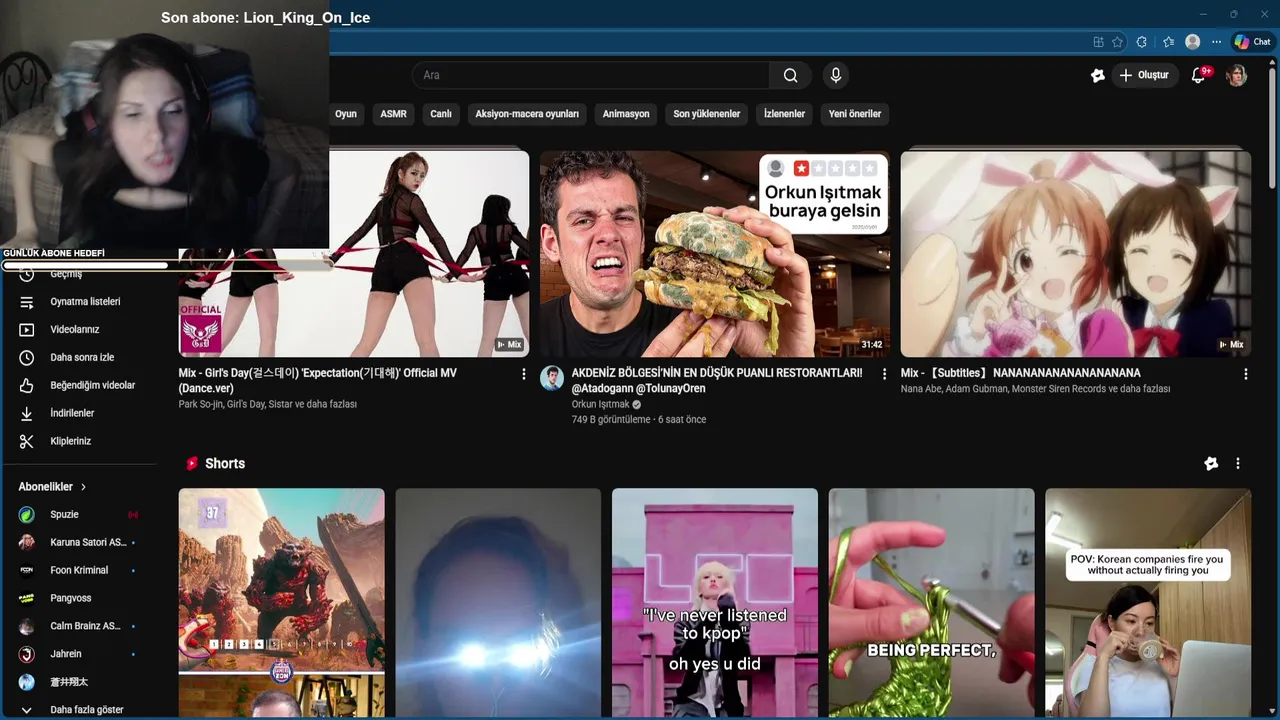The height and width of the screenshot is (720, 1280).
Task: Select Aksiyon-macera oyunları chip
Action: point(527,114)
